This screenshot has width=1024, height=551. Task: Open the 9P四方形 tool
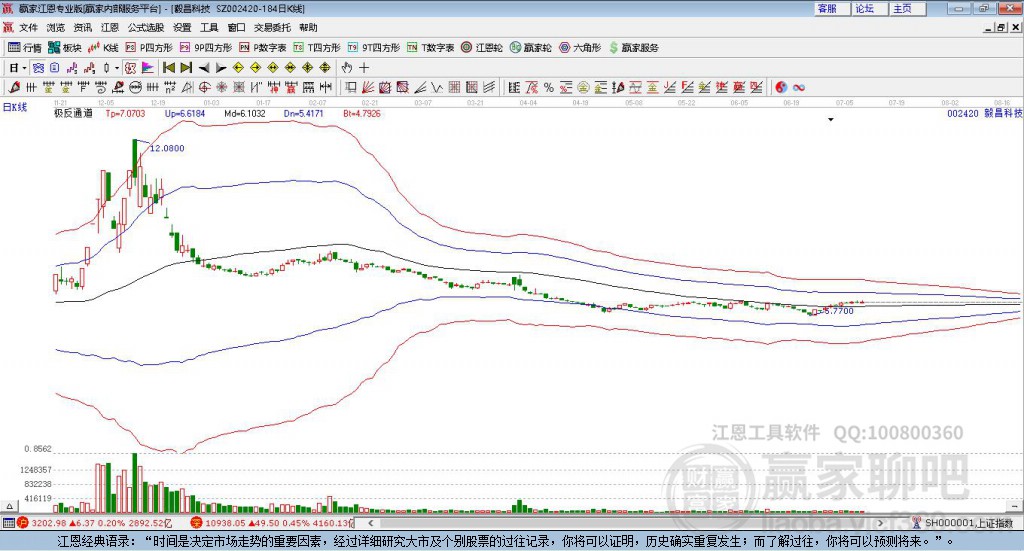[x=205, y=48]
